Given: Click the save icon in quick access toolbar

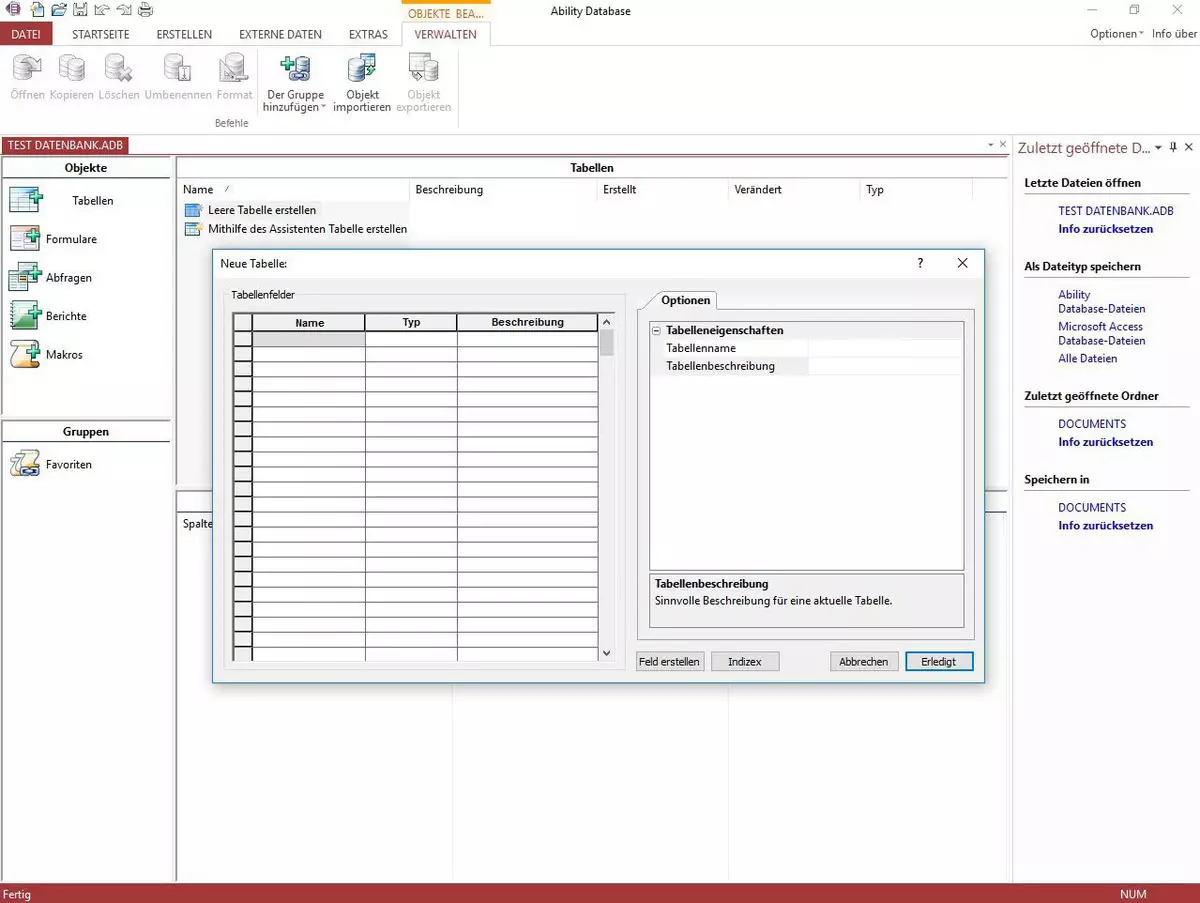Looking at the screenshot, I should (79, 10).
